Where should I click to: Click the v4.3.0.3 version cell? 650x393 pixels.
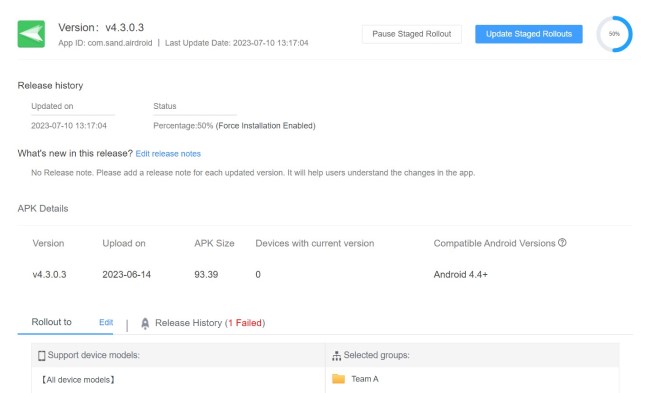[49, 274]
